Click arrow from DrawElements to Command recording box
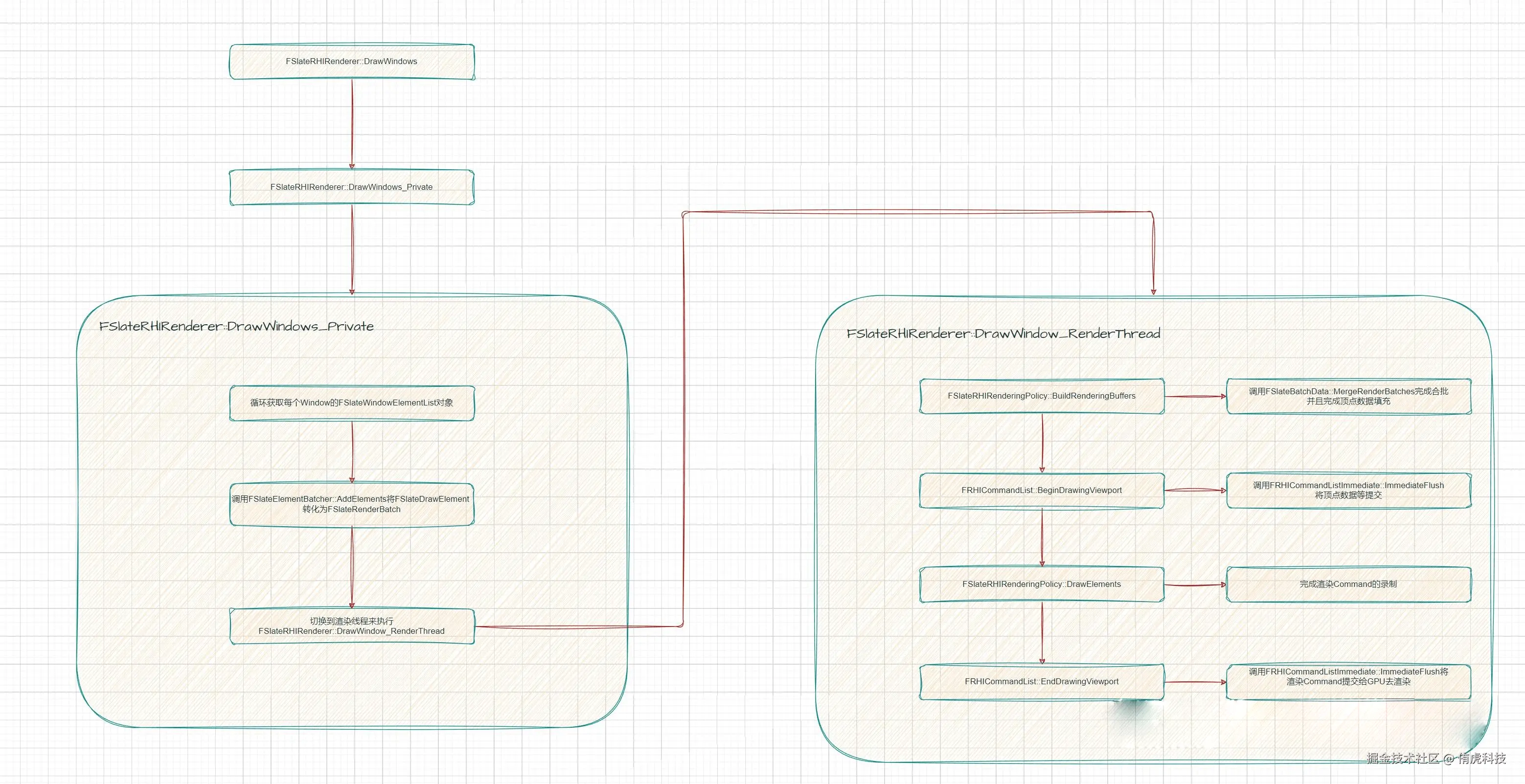The image size is (1525, 784). [x=1195, y=585]
